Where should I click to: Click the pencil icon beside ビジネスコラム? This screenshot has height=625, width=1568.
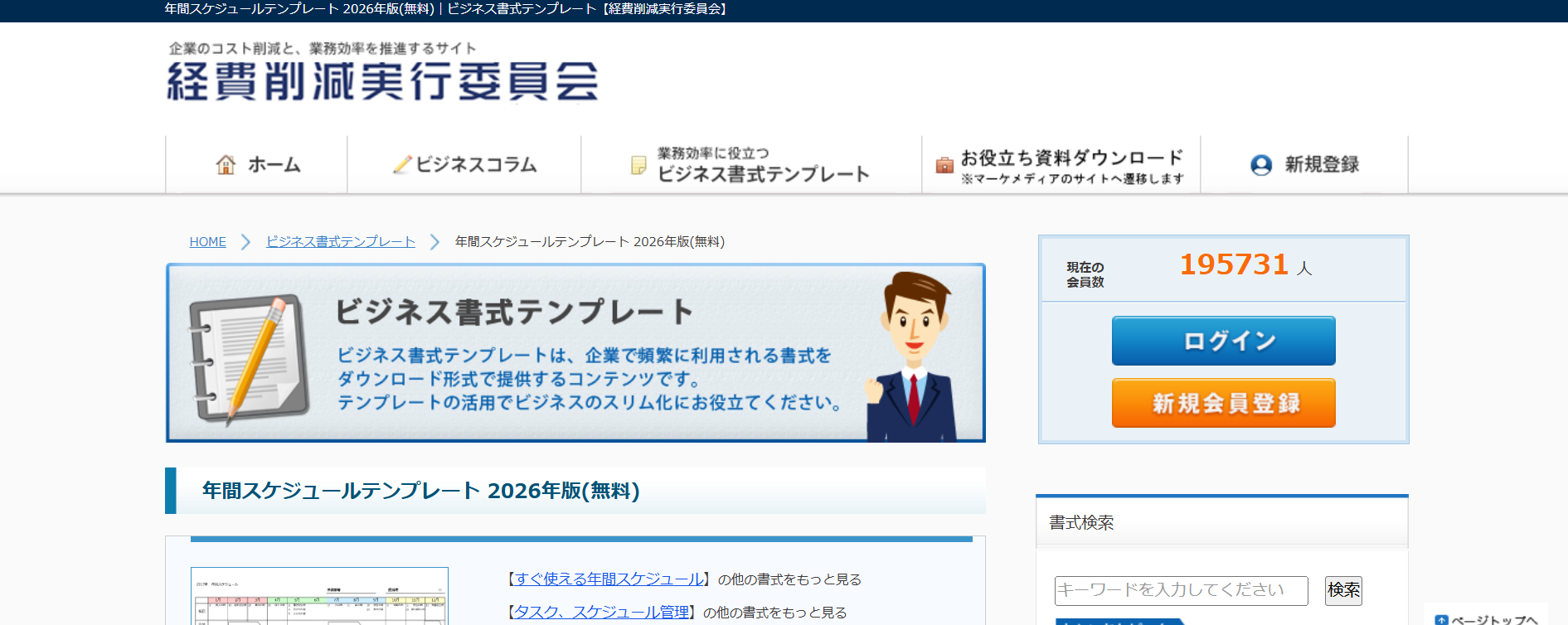(x=402, y=165)
